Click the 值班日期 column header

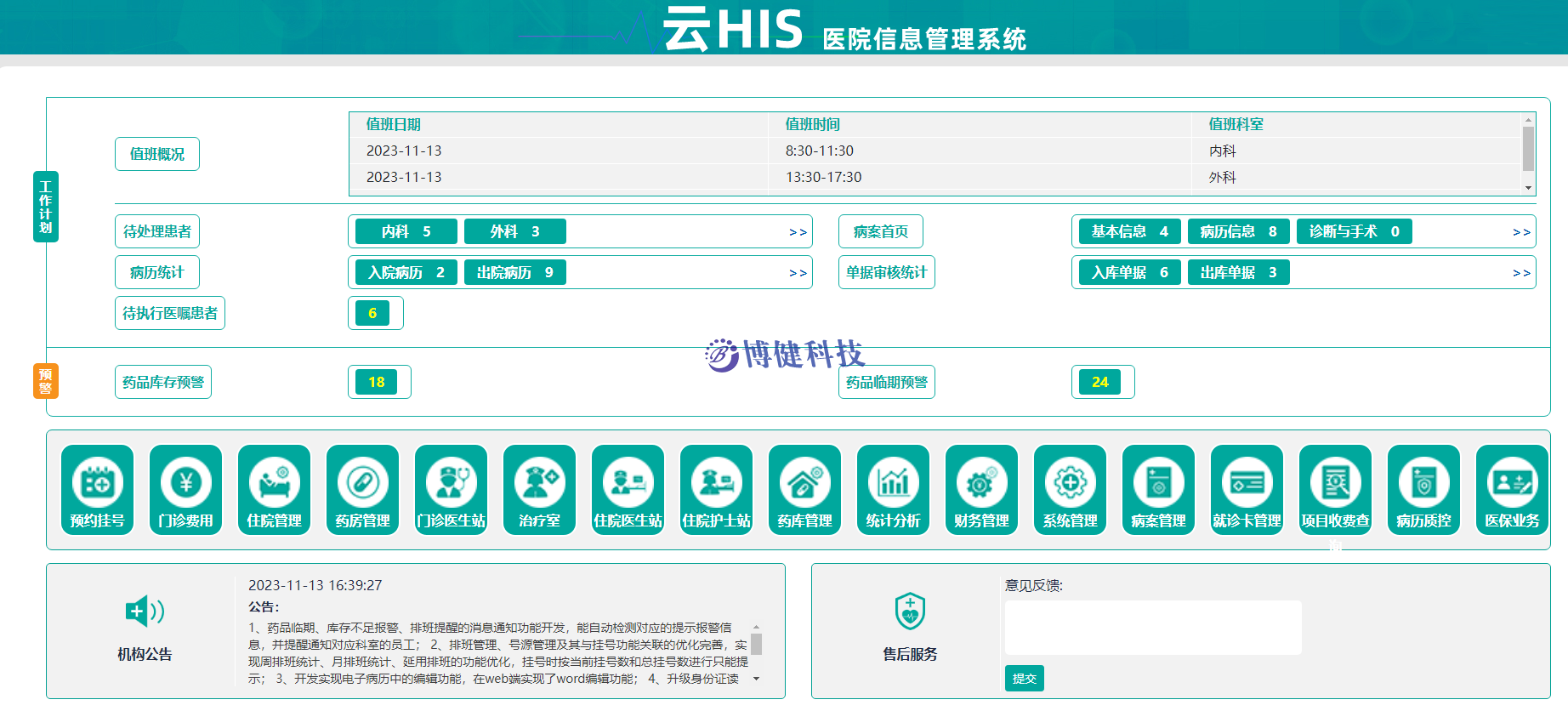pyautogui.click(x=394, y=124)
